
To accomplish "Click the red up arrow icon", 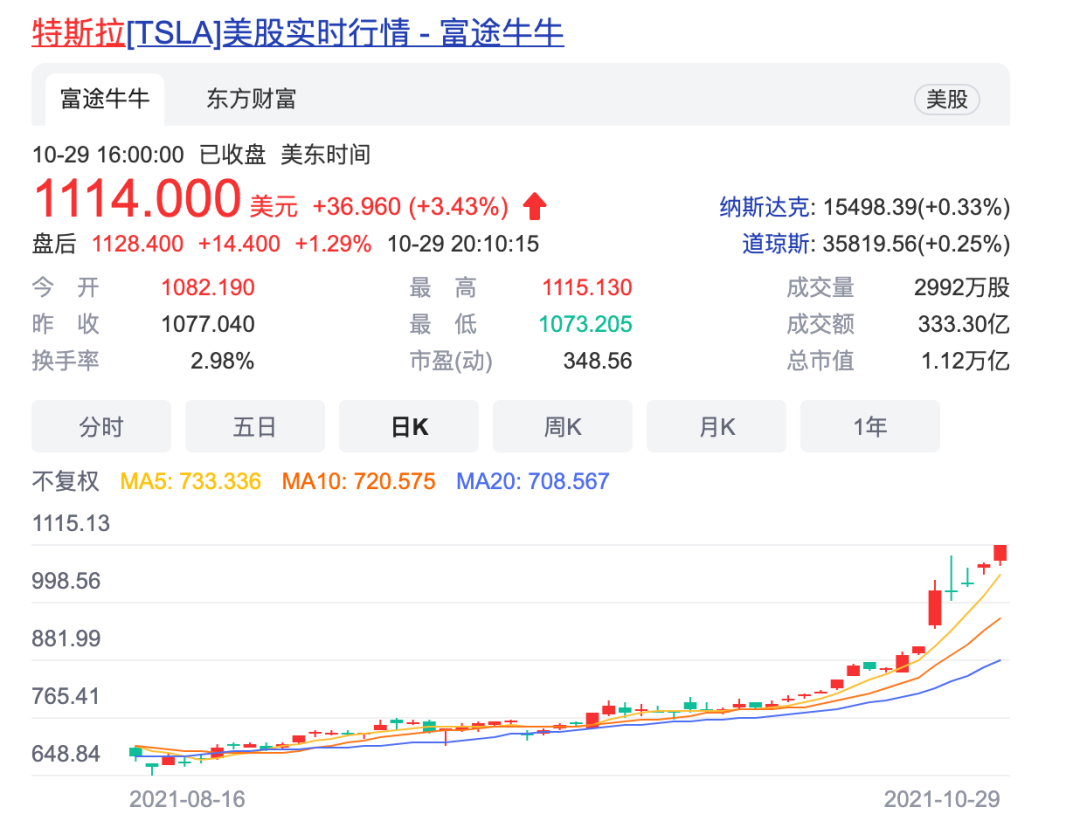I will click(535, 207).
